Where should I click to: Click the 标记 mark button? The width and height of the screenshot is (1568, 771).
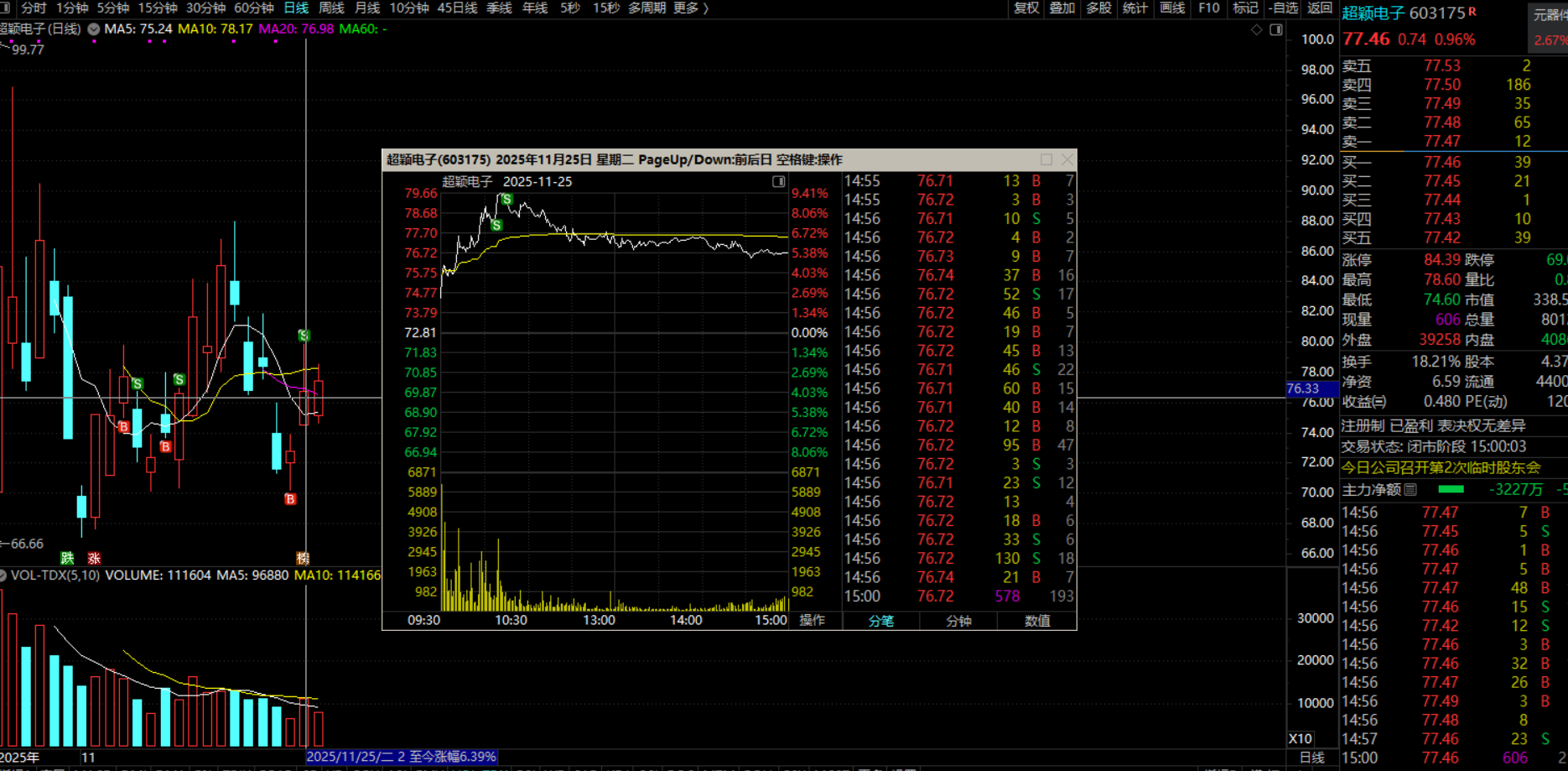(x=1245, y=8)
